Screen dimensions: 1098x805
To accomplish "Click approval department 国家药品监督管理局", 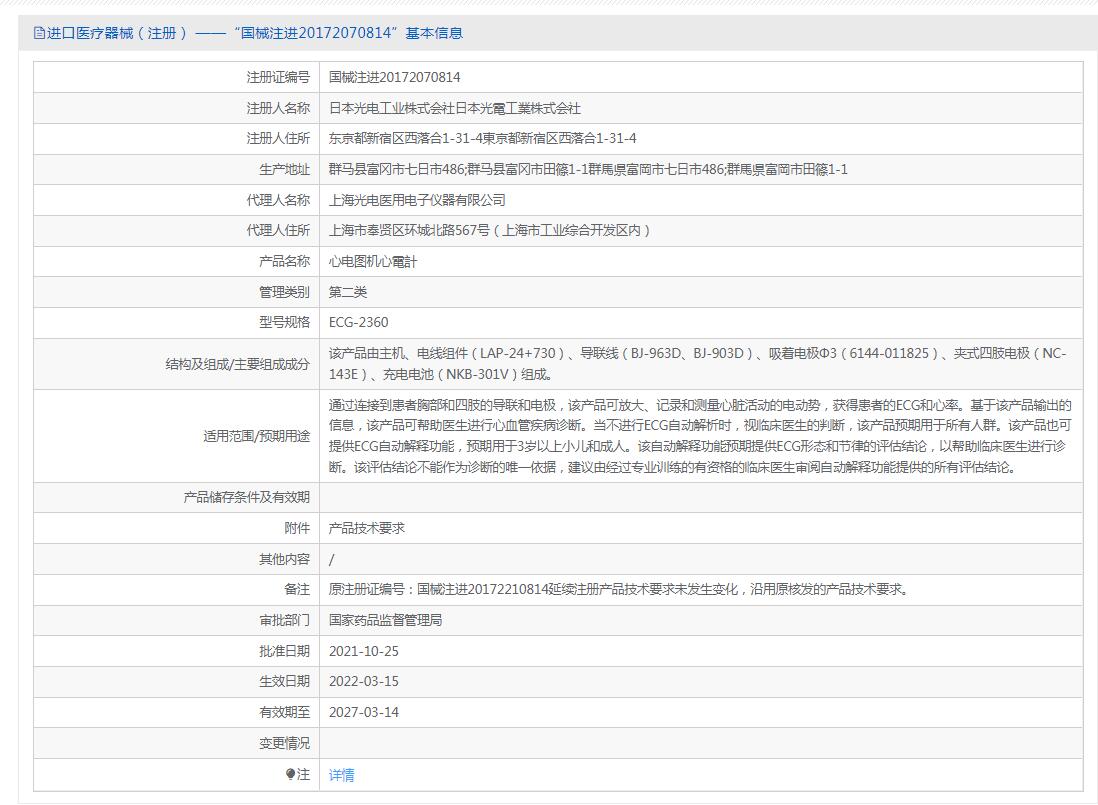I will 385,620.
